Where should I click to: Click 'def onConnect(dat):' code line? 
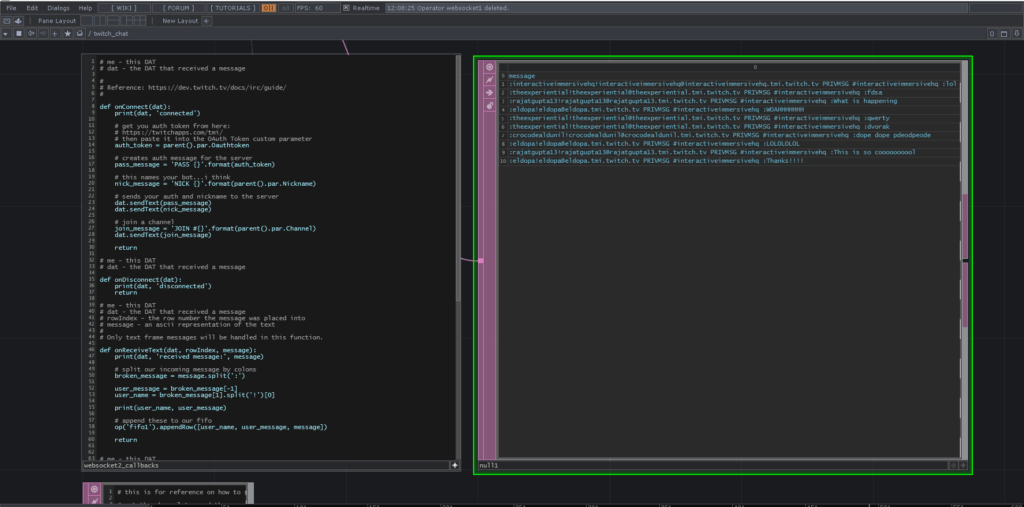[135, 106]
